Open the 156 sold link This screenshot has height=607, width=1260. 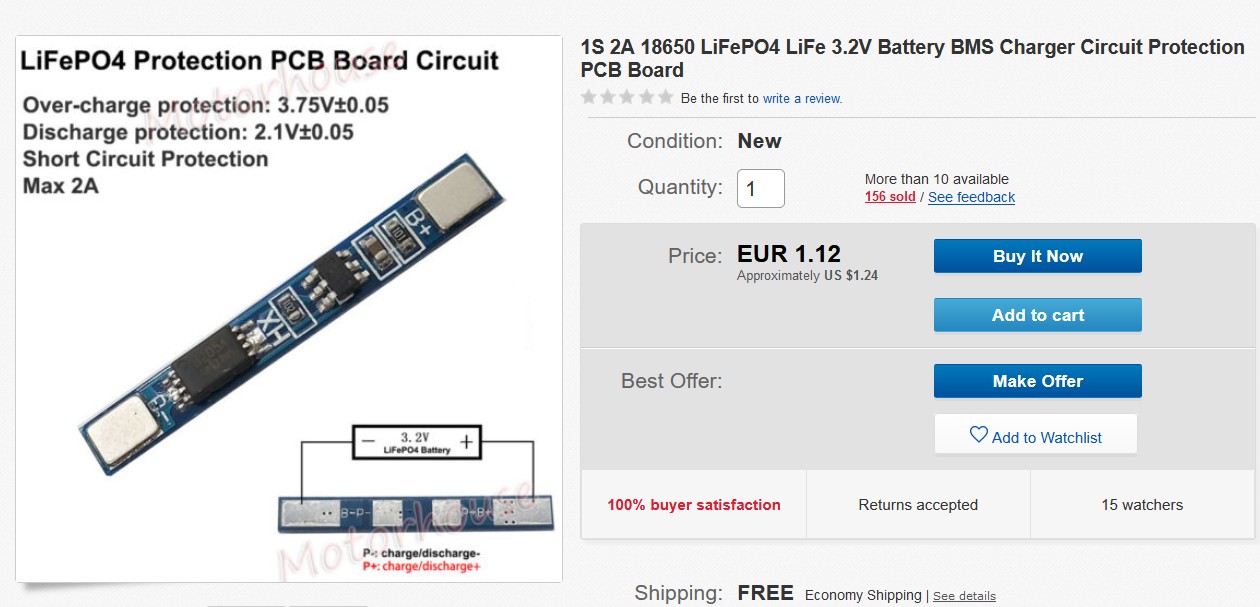(x=890, y=197)
